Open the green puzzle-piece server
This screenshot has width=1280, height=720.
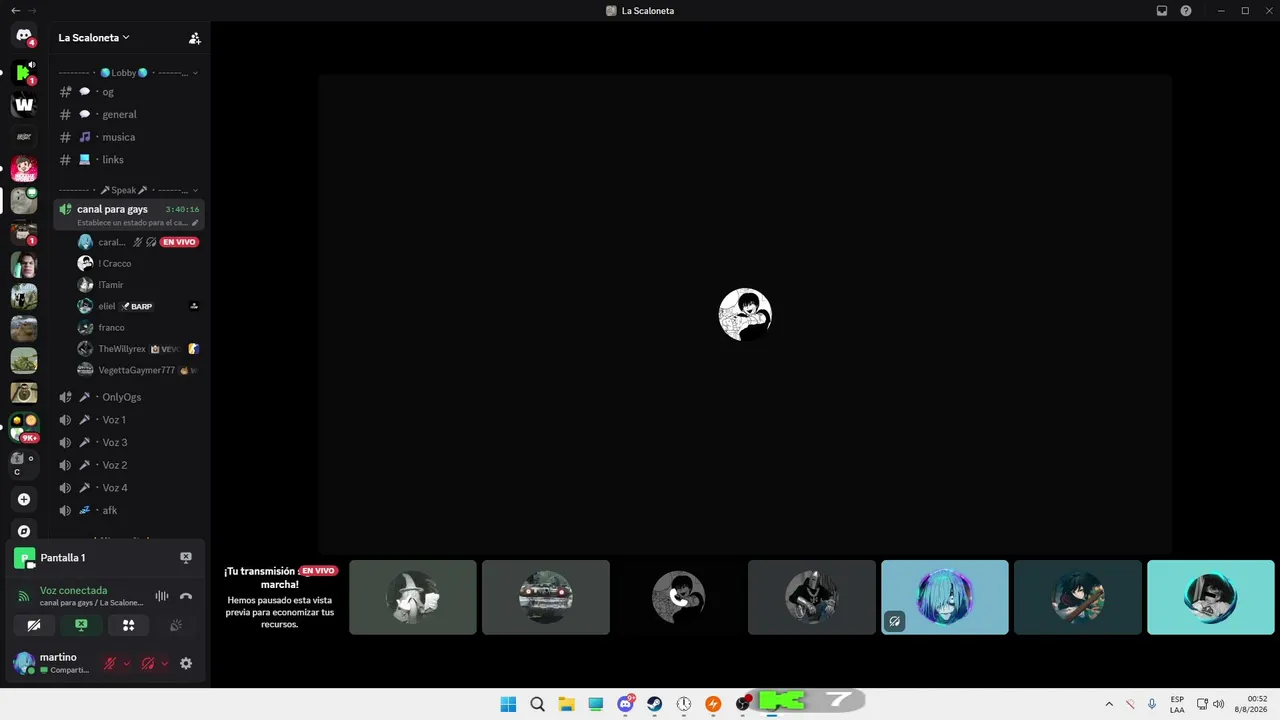click(x=24, y=72)
